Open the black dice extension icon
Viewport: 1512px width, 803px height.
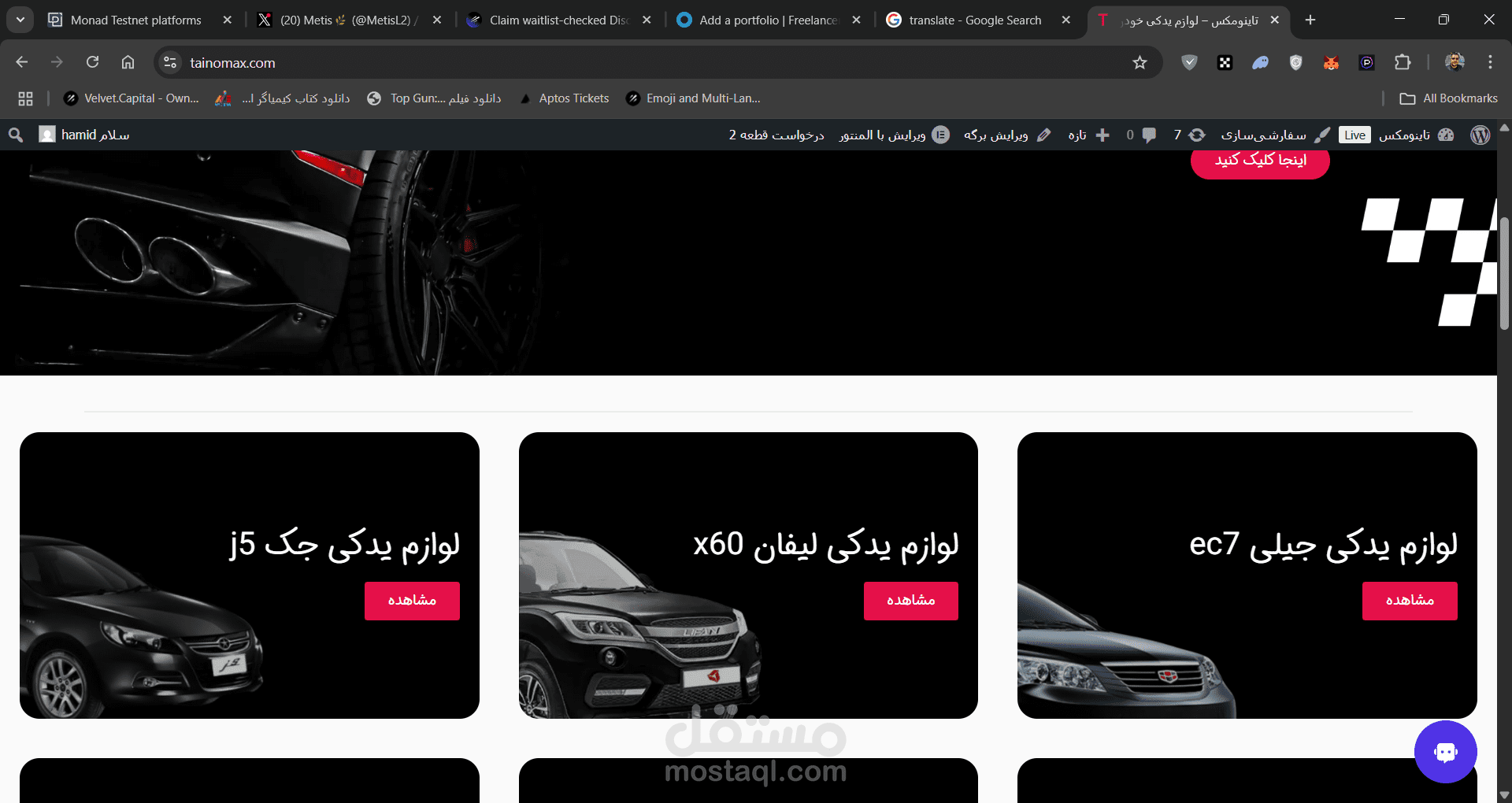pyautogui.click(x=1225, y=62)
